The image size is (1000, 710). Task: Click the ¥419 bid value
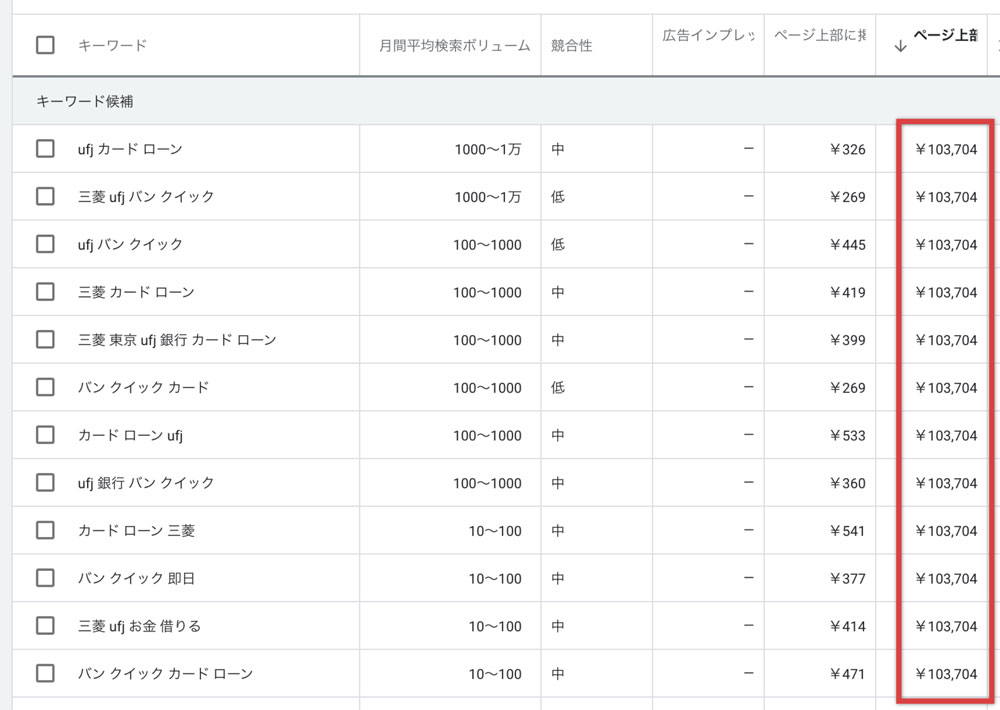tap(848, 292)
